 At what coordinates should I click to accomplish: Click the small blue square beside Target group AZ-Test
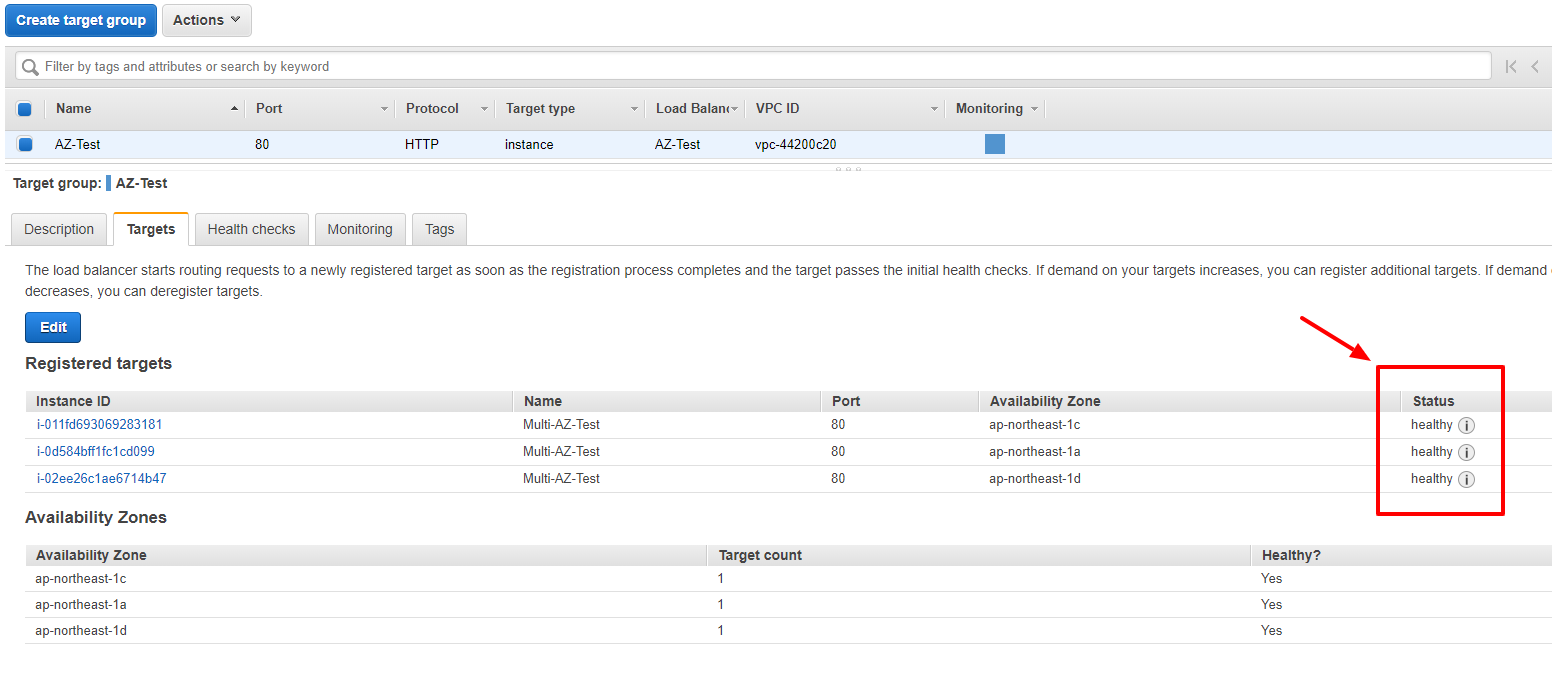[x=110, y=183]
